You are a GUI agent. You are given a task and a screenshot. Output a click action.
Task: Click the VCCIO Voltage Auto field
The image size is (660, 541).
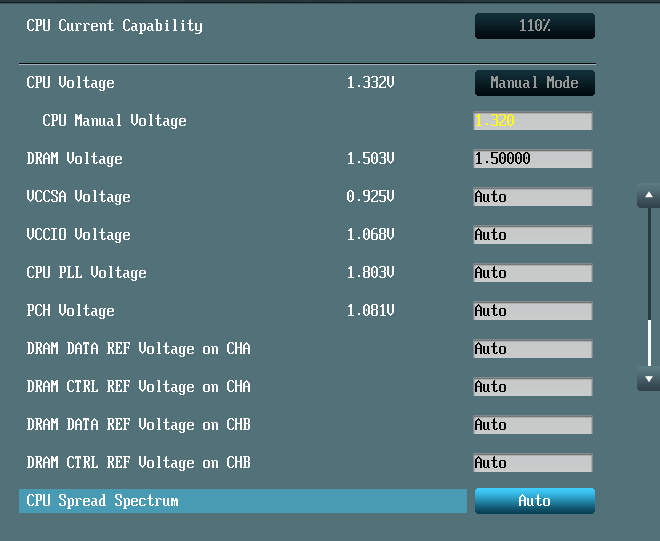point(533,235)
